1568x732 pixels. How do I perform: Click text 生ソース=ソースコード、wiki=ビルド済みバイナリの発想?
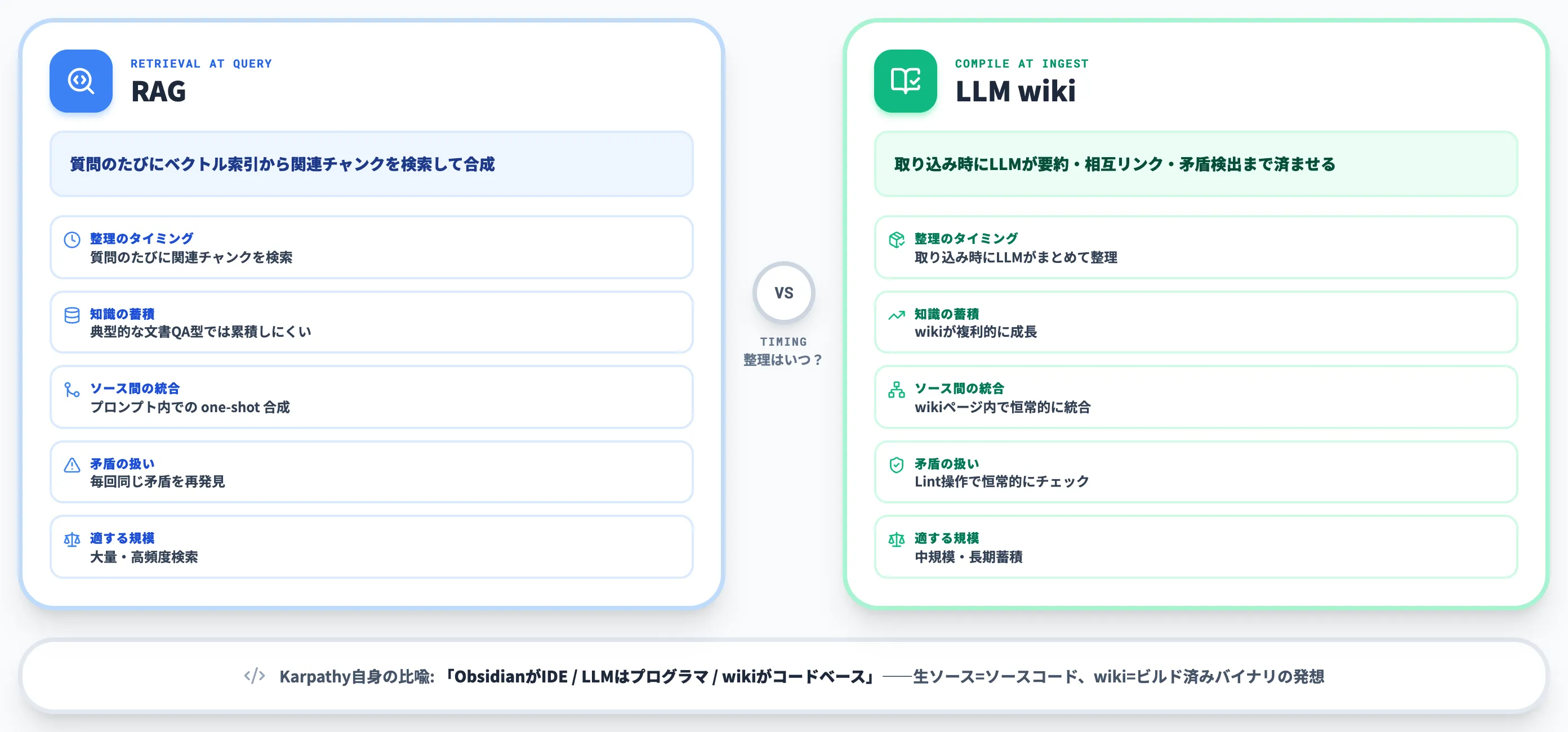click(x=1119, y=676)
